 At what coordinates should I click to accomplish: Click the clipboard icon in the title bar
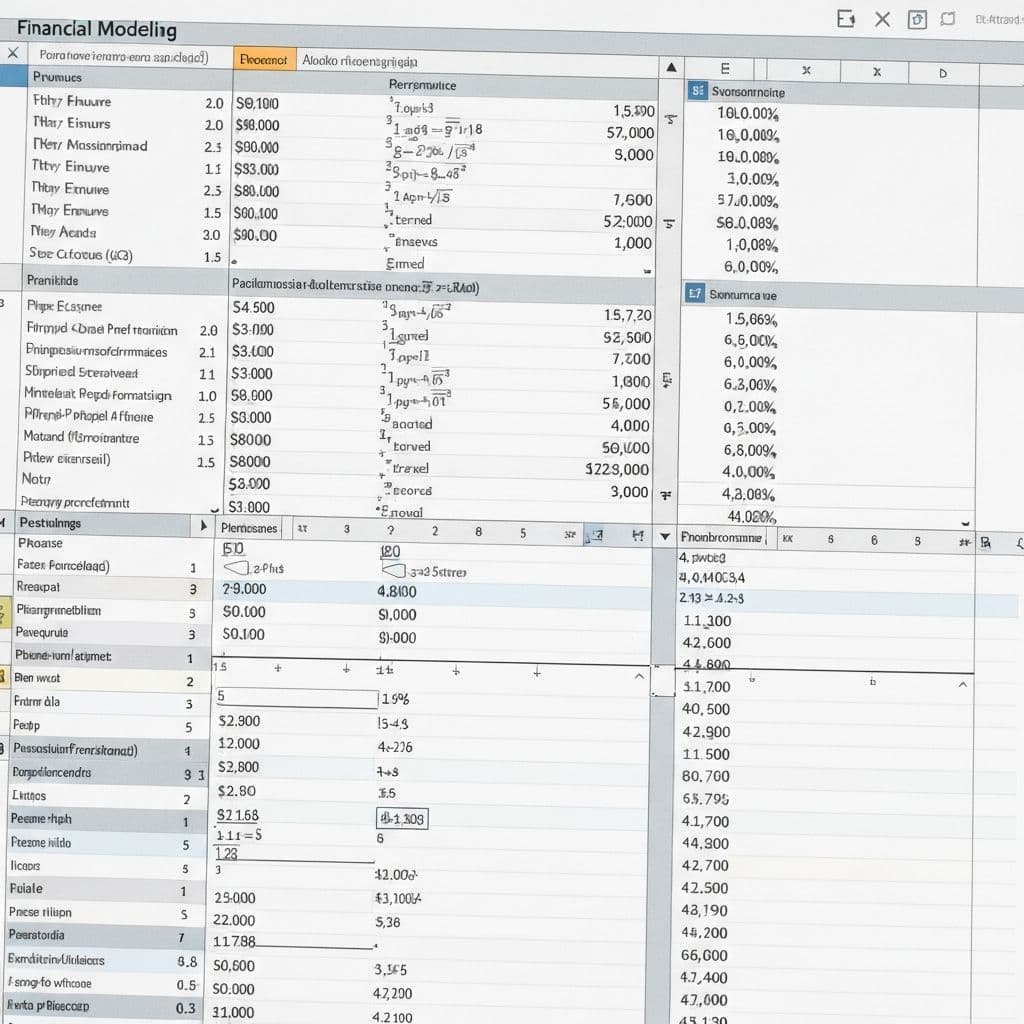pos(917,19)
